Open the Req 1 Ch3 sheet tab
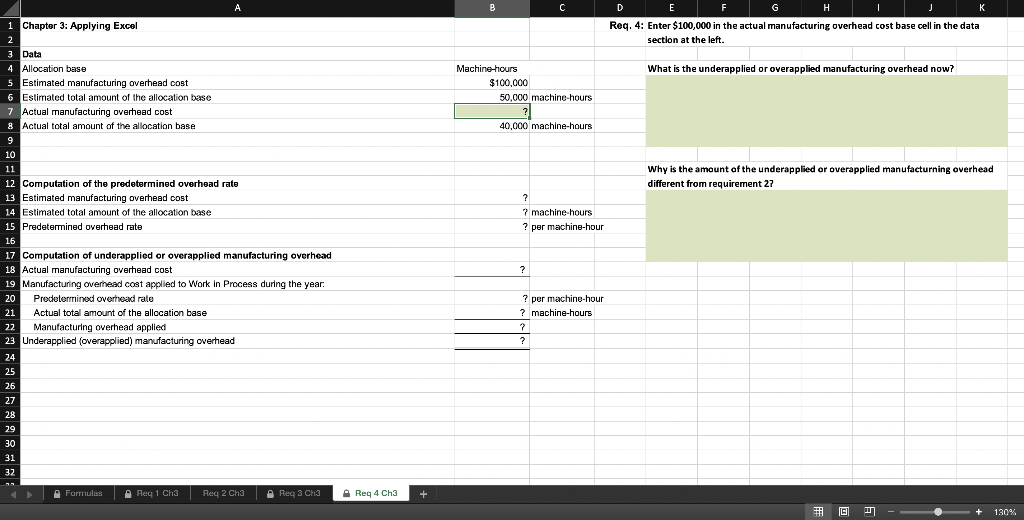1024x520 pixels. (152, 493)
